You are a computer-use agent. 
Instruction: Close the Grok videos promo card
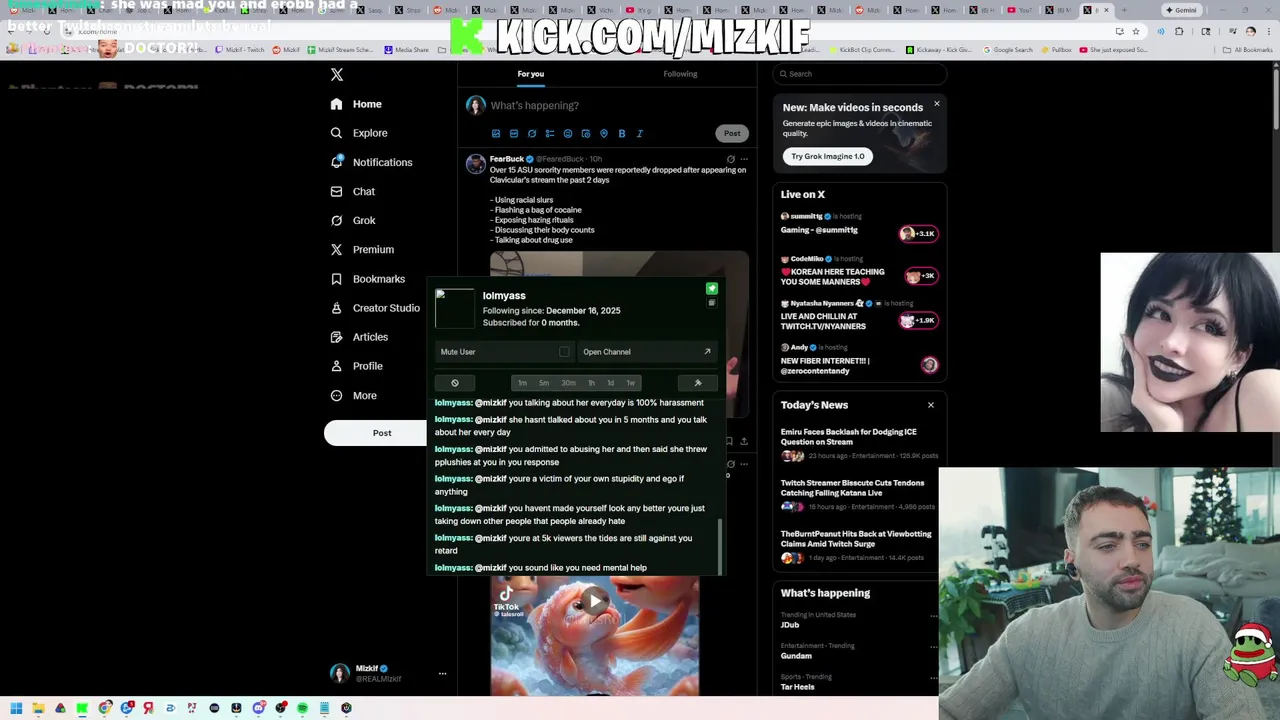click(937, 104)
